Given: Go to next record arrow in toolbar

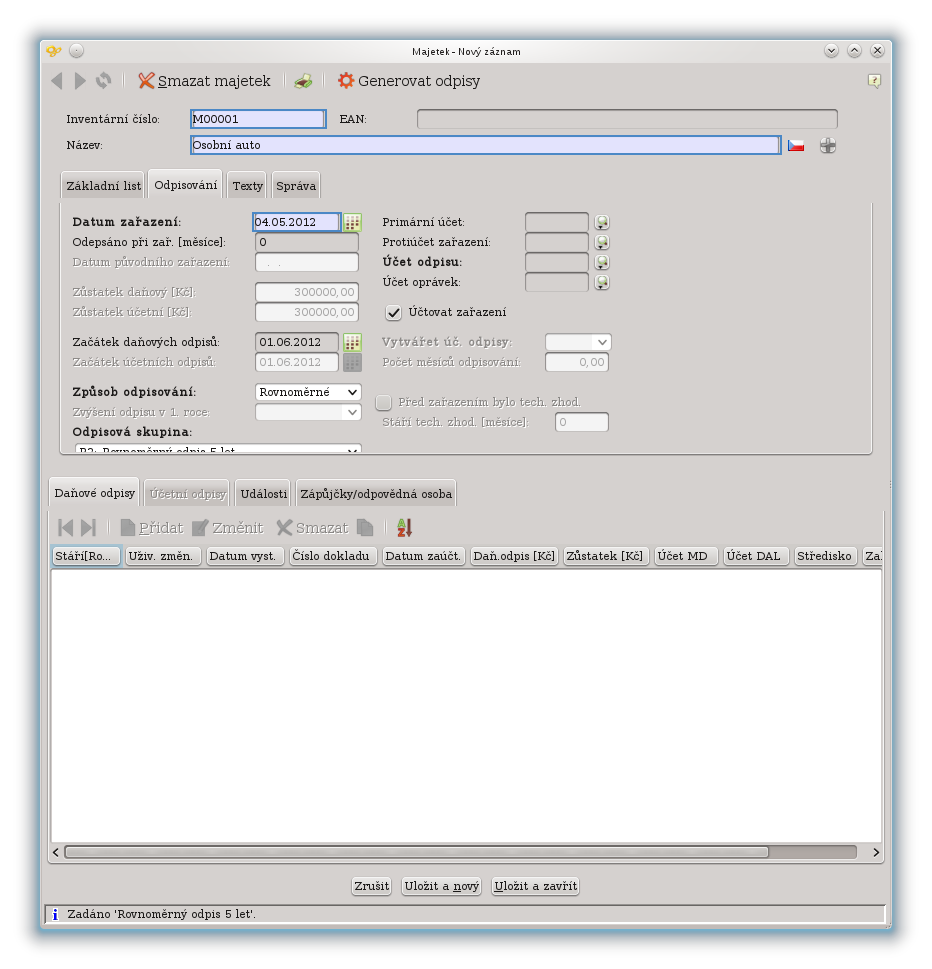Looking at the screenshot, I should click(80, 81).
